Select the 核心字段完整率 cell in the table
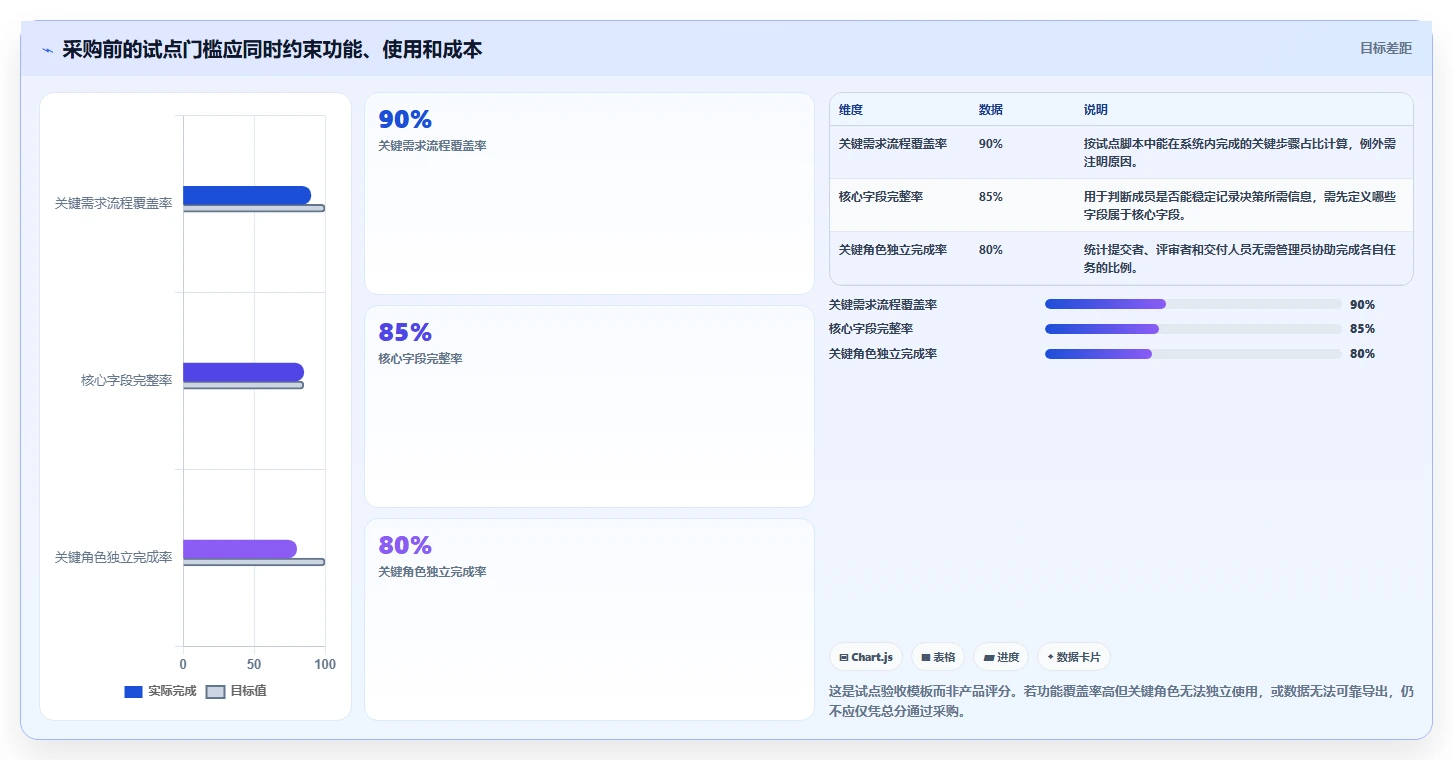The height and width of the screenshot is (760, 1453). (x=881, y=197)
